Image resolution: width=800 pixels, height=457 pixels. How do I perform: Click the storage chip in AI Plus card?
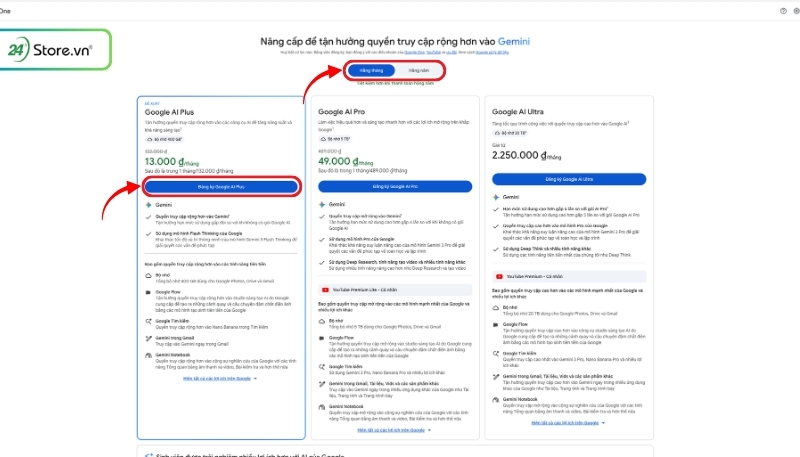coord(164,139)
